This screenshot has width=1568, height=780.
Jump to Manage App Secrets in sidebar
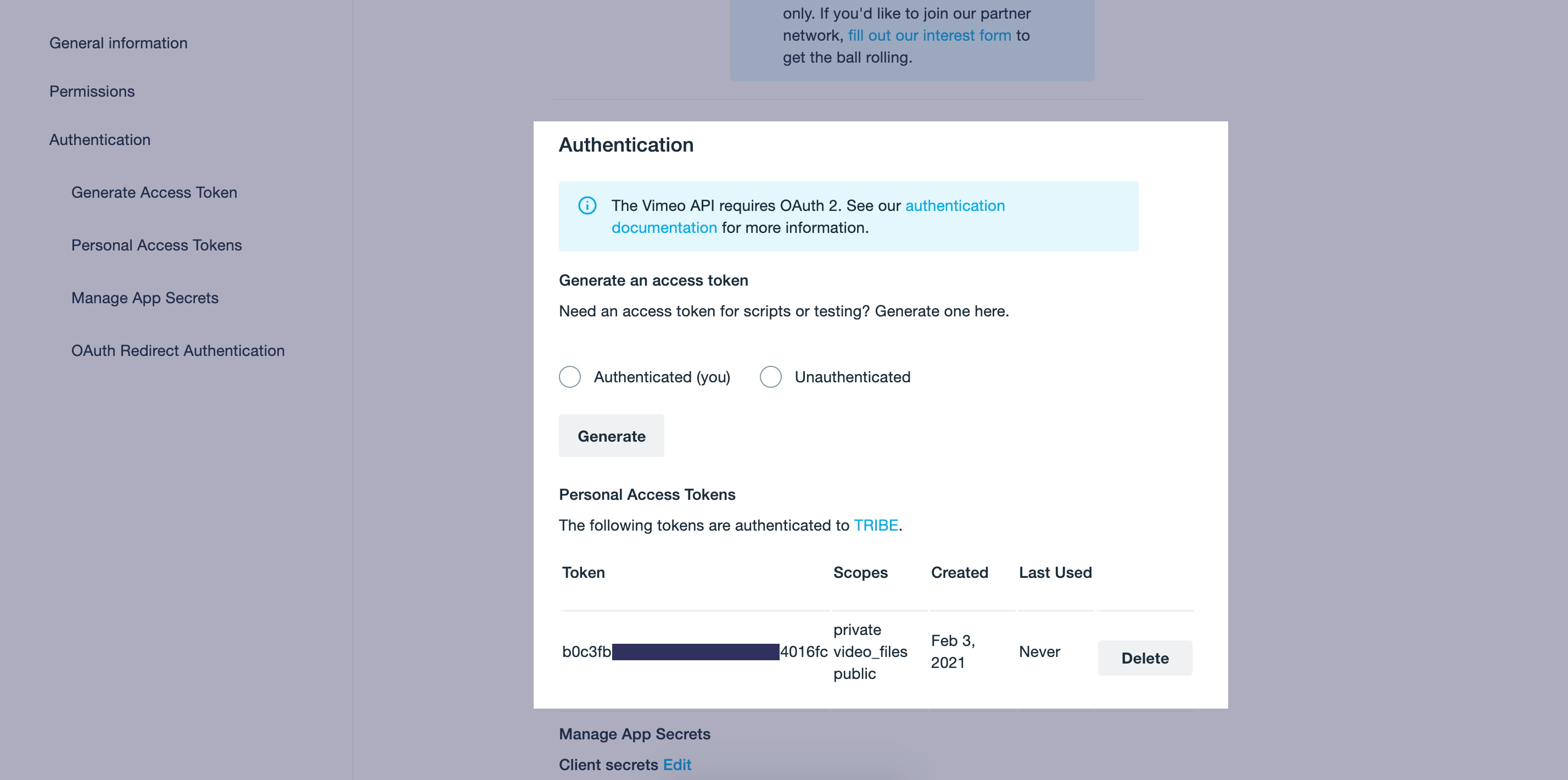tap(145, 298)
